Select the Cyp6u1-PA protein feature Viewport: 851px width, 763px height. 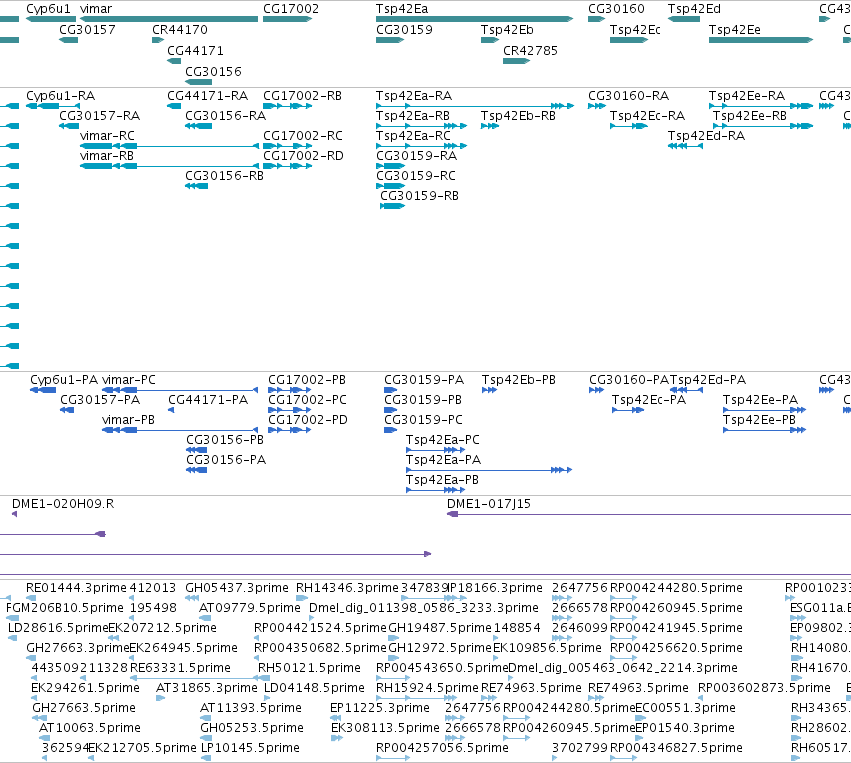43,390
